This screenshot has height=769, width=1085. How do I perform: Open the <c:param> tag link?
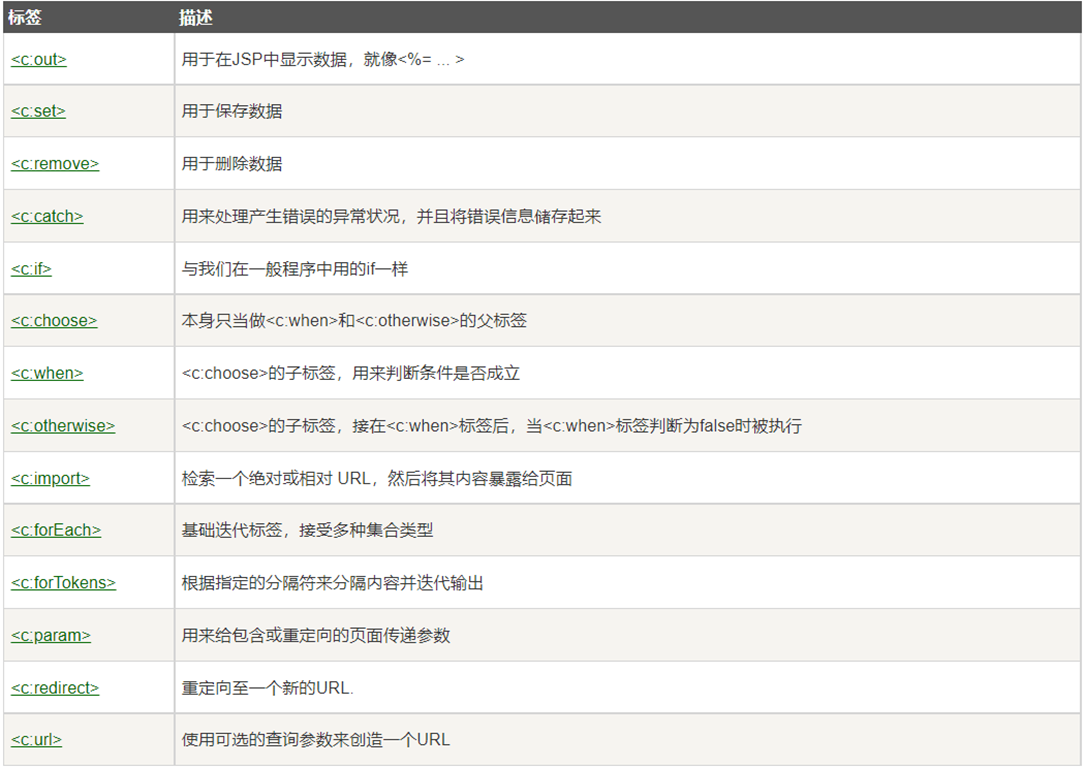coord(51,635)
